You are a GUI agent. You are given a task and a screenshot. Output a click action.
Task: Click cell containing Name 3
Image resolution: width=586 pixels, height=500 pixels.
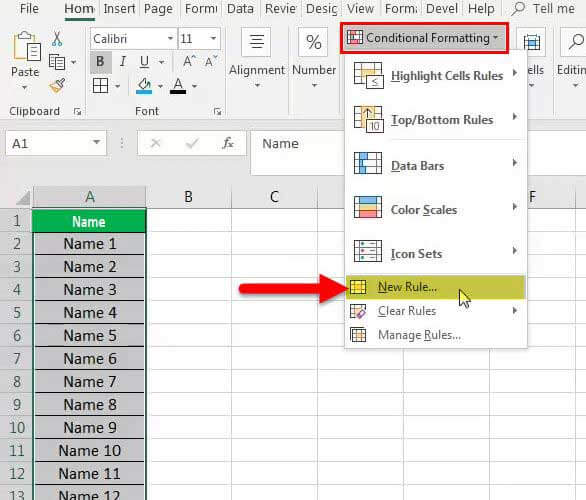89,290
